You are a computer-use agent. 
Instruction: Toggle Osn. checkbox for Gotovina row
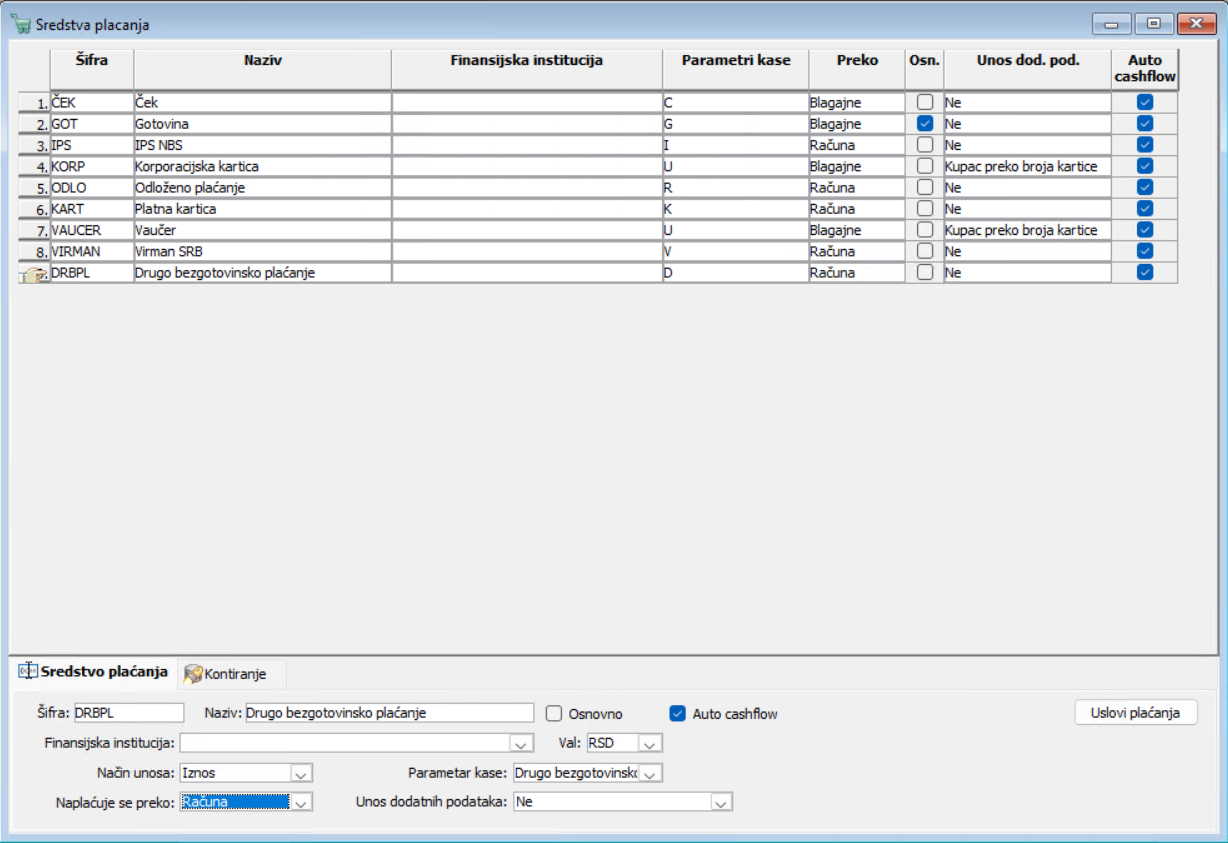(x=925, y=124)
